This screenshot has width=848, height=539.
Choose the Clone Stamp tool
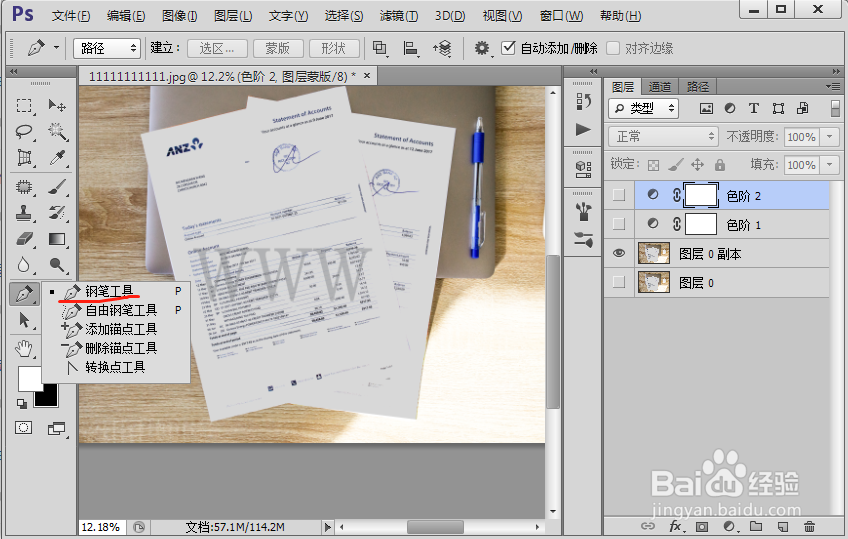[x=24, y=213]
